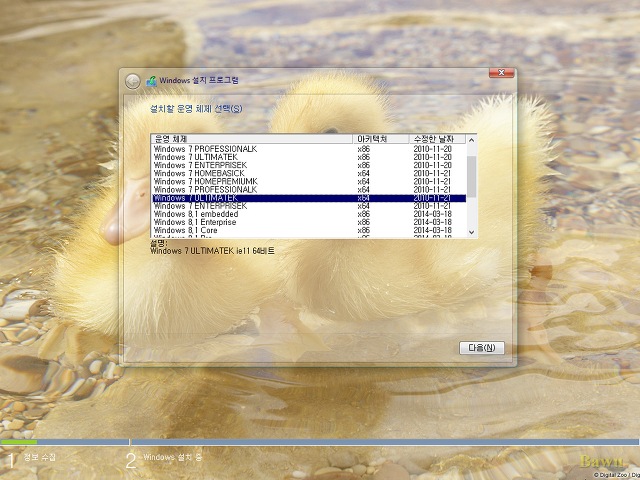This screenshot has height=480, width=640.
Task: Click x64 cell in HOMEBASICK row
Action: tap(363, 173)
